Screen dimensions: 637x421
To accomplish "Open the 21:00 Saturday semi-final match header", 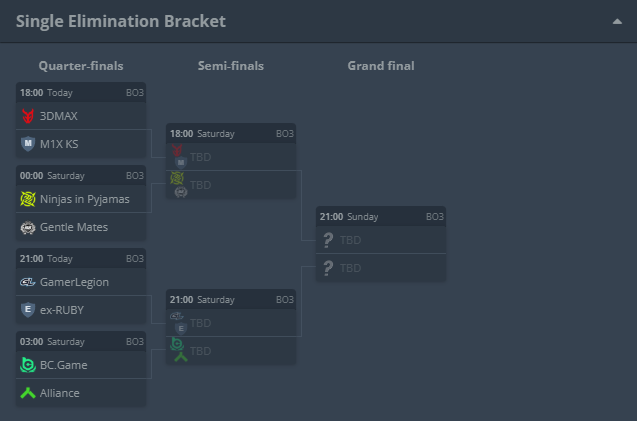I will pos(231,299).
